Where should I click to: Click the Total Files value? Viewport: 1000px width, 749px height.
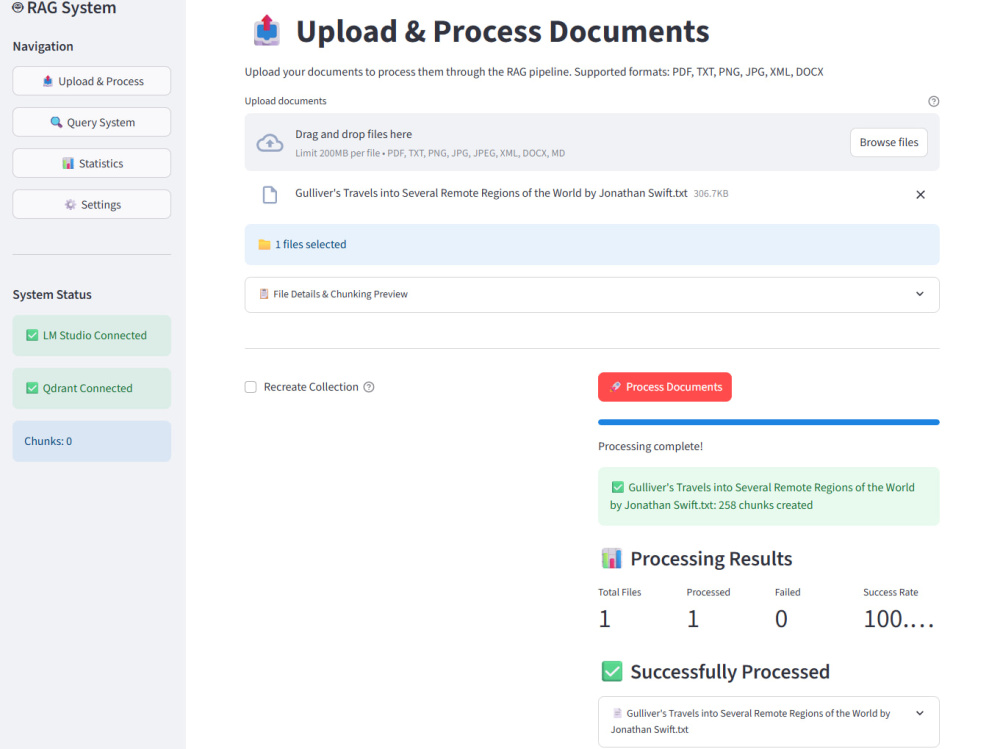(605, 619)
